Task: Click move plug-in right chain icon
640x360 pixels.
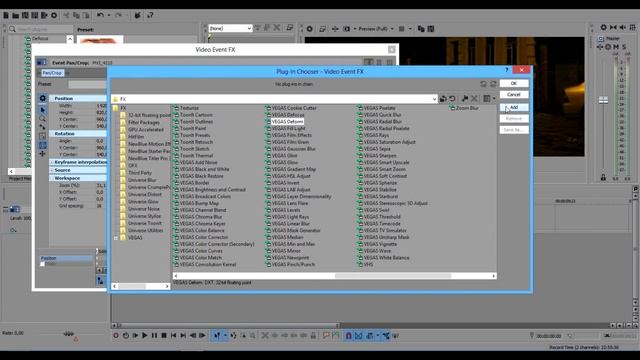Action: pyautogui.click(x=493, y=84)
